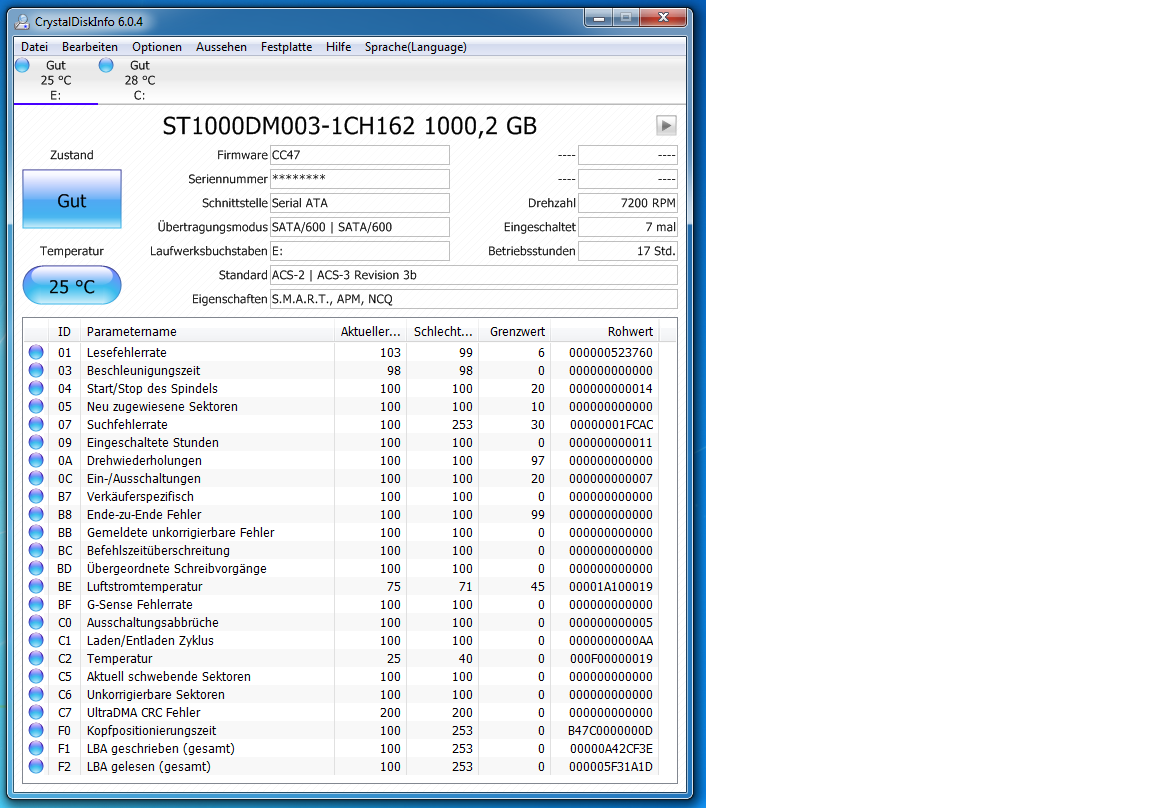This screenshot has height=808, width=1152.
Task: Click status icon for C2 Temperatur row
Action: tap(36, 658)
